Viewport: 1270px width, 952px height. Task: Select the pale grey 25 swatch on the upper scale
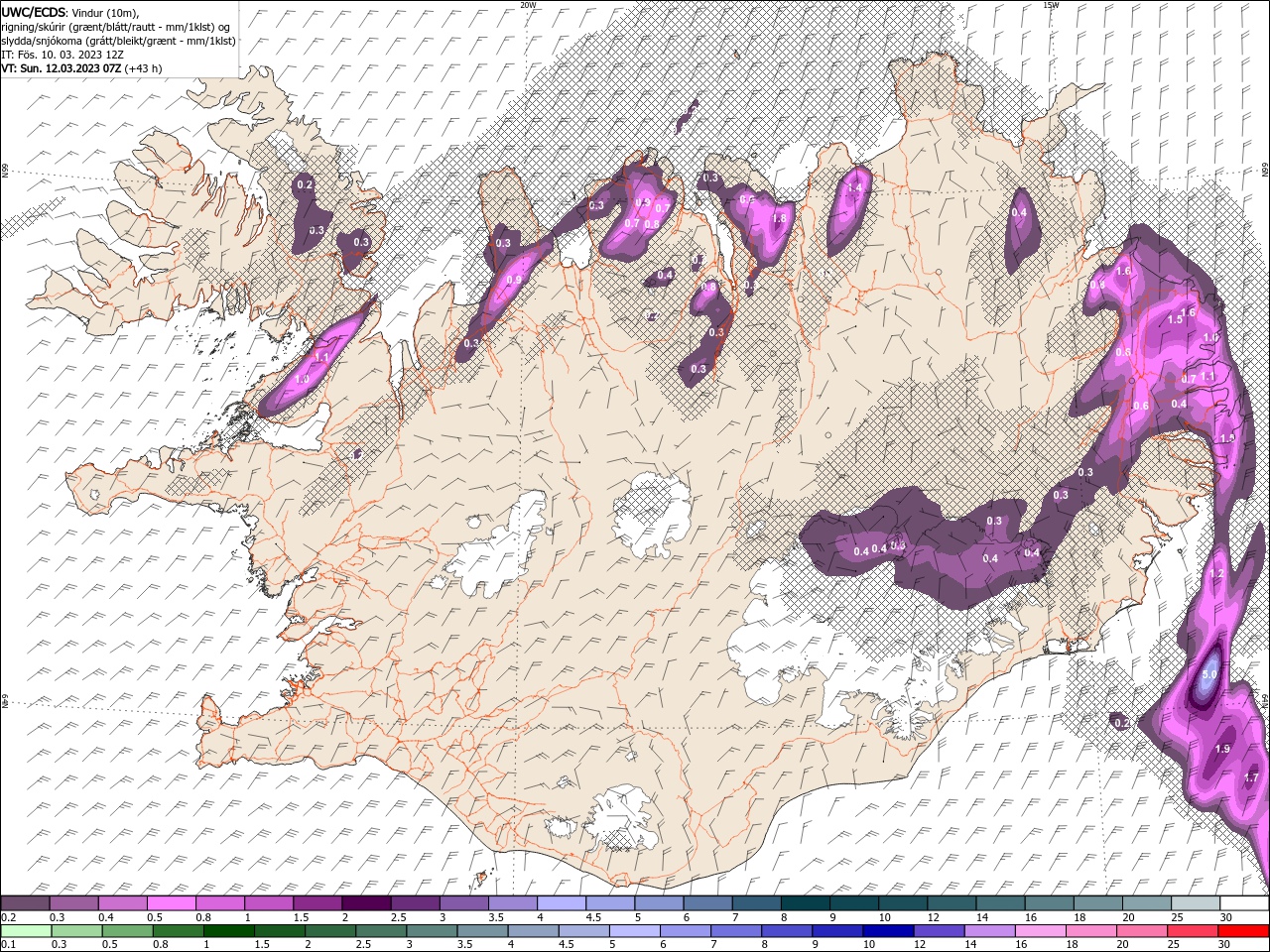(x=1195, y=903)
